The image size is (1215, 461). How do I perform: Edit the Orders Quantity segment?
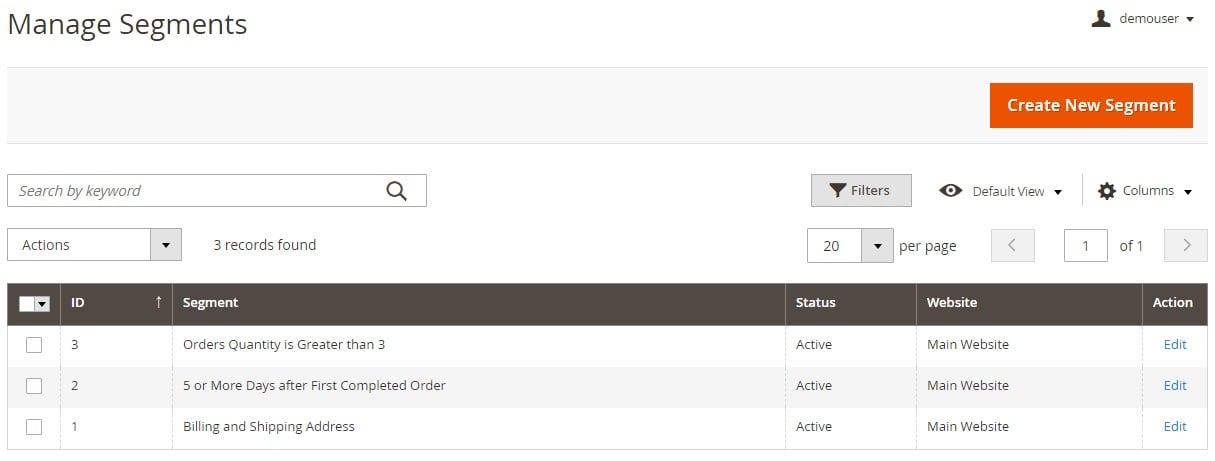pos(1175,344)
